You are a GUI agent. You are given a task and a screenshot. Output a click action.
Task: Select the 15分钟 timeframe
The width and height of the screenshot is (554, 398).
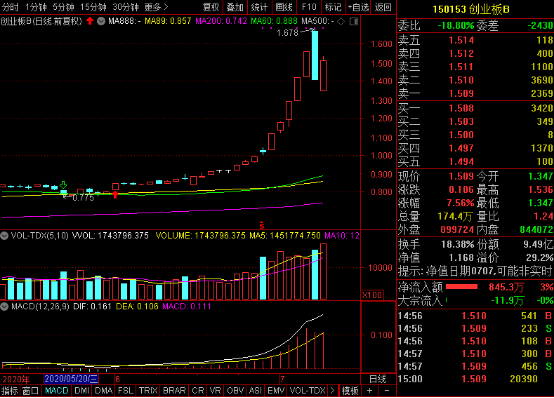(x=93, y=7)
